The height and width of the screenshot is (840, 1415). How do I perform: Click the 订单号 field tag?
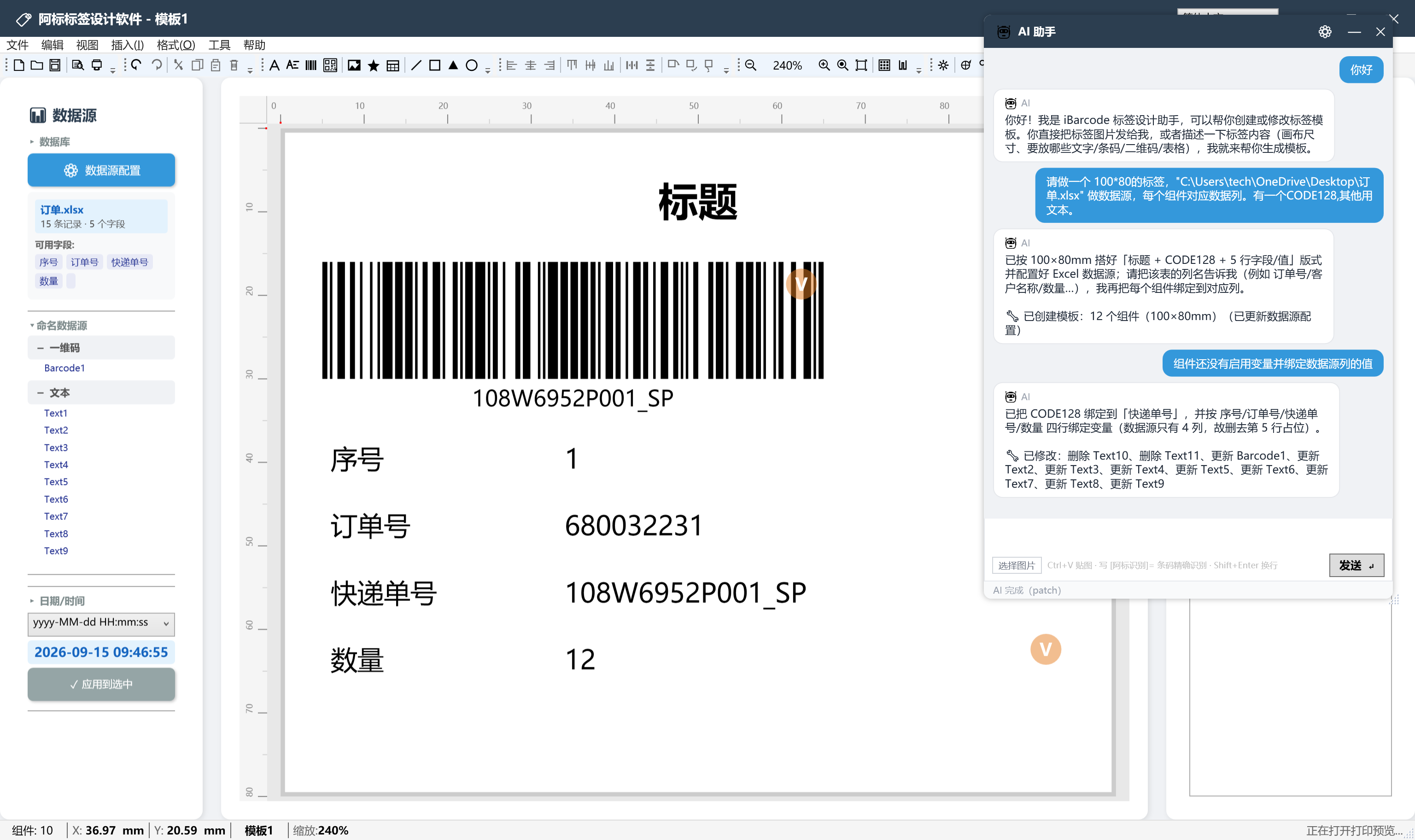click(x=84, y=262)
